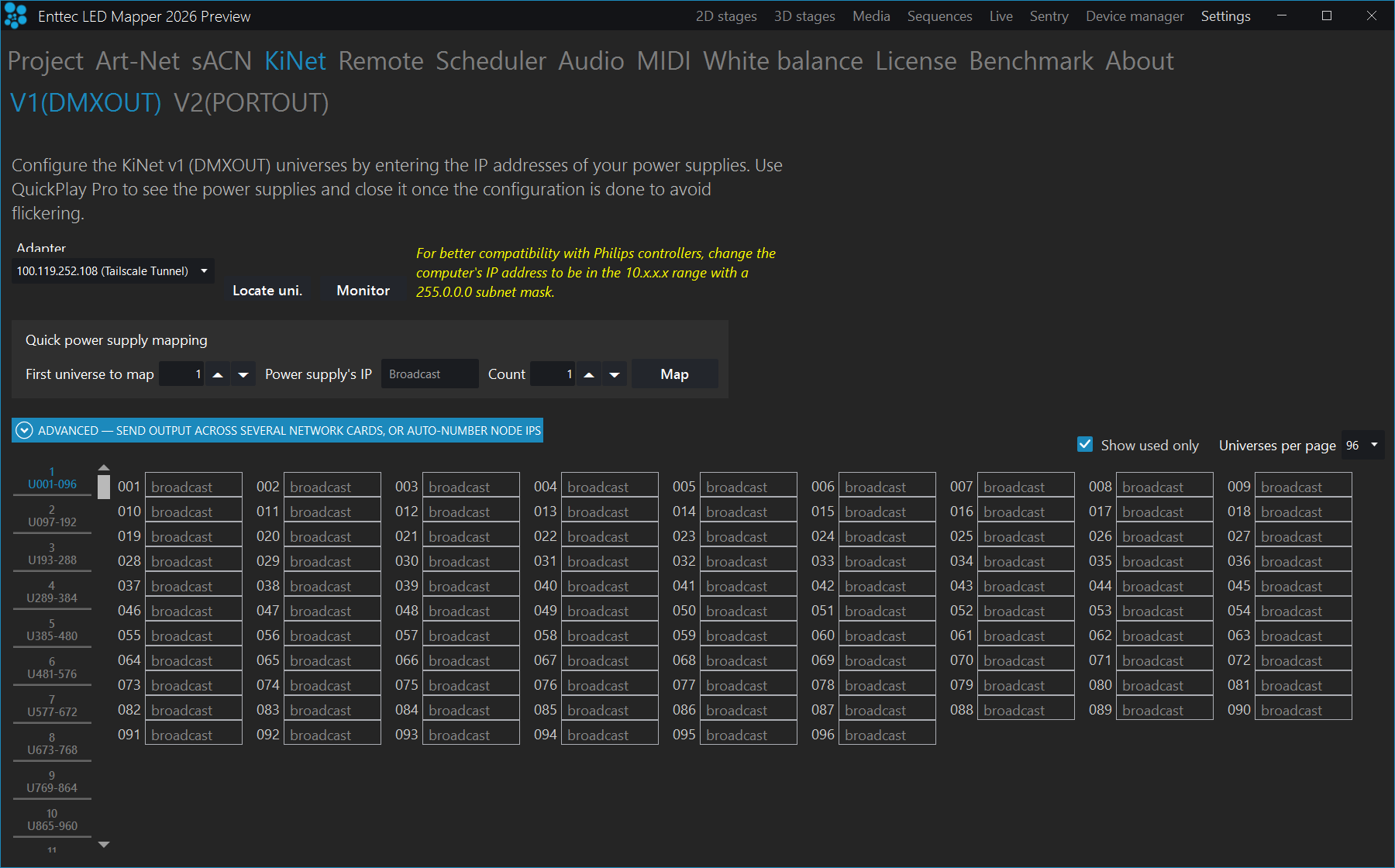Select the sACN settings tab

pos(222,61)
